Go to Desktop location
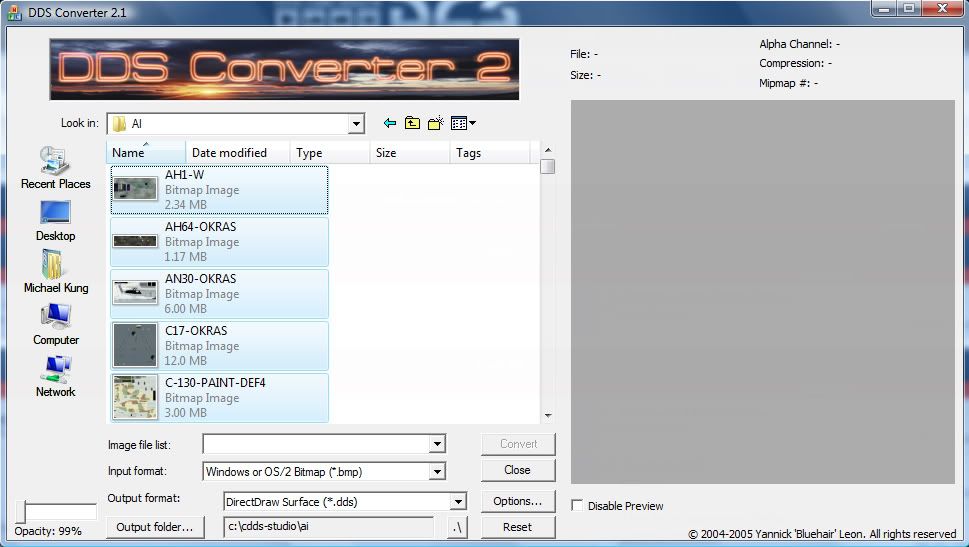 tap(55, 221)
